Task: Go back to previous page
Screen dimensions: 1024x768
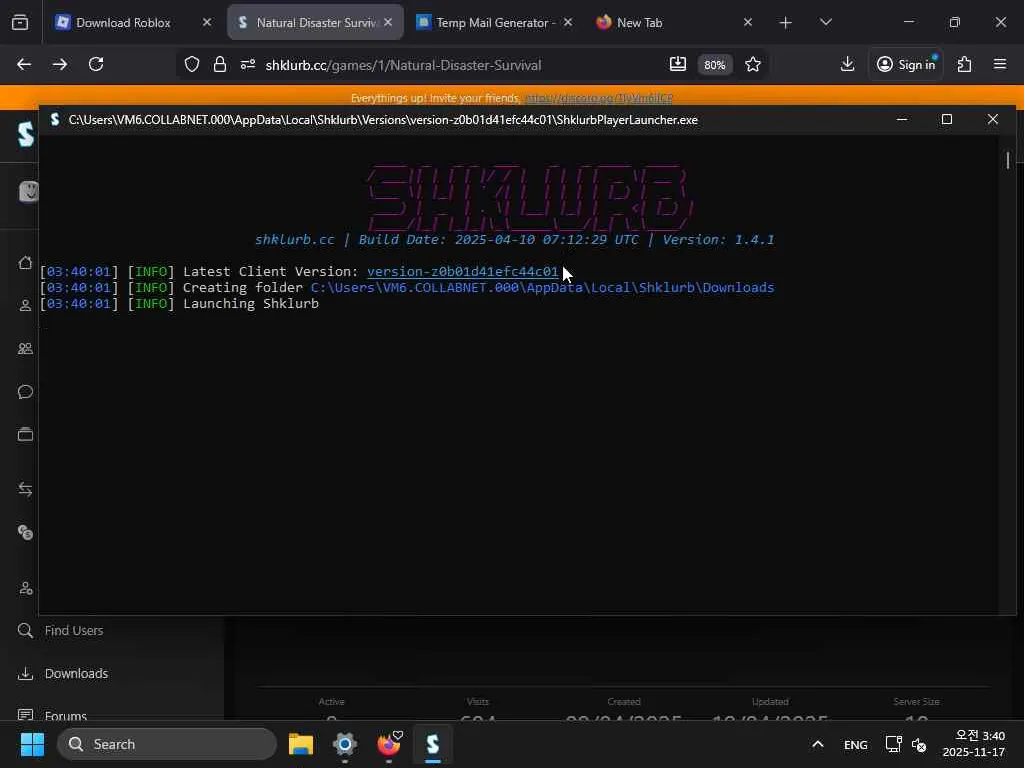Action: point(24,65)
